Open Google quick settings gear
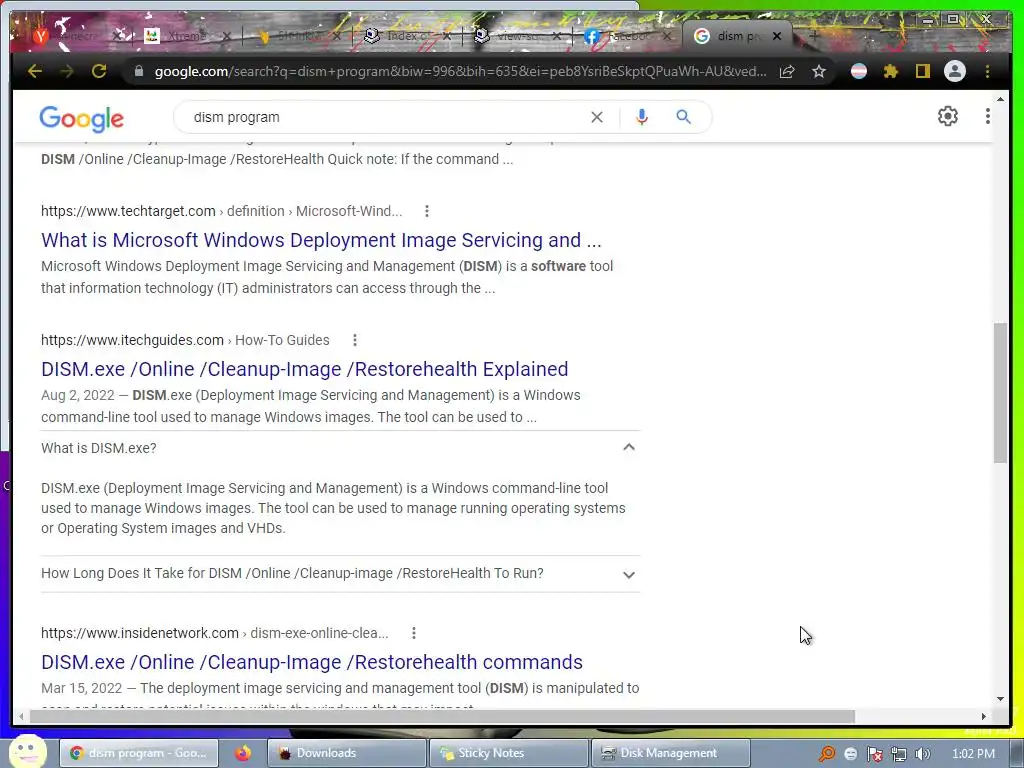 [948, 116]
